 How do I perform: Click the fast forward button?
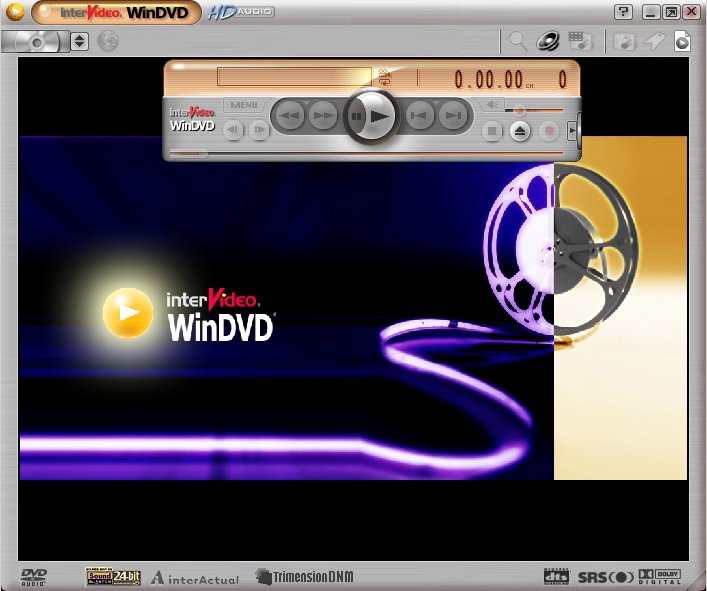(323, 115)
